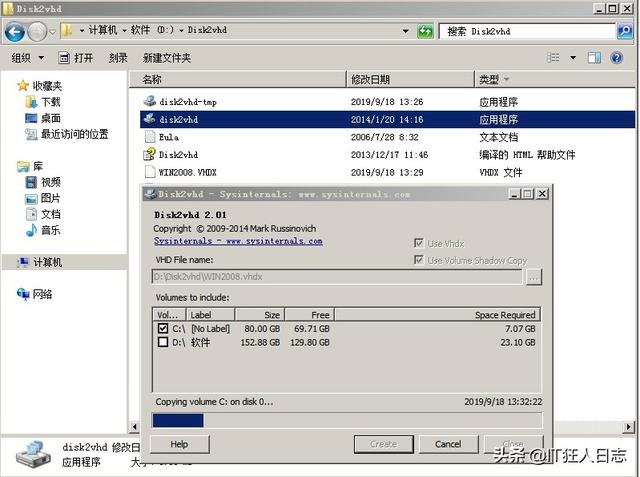This screenshot has height=477, width=640.
Task: Open the address bar history dropdown
Action: [x=405, y=31]
